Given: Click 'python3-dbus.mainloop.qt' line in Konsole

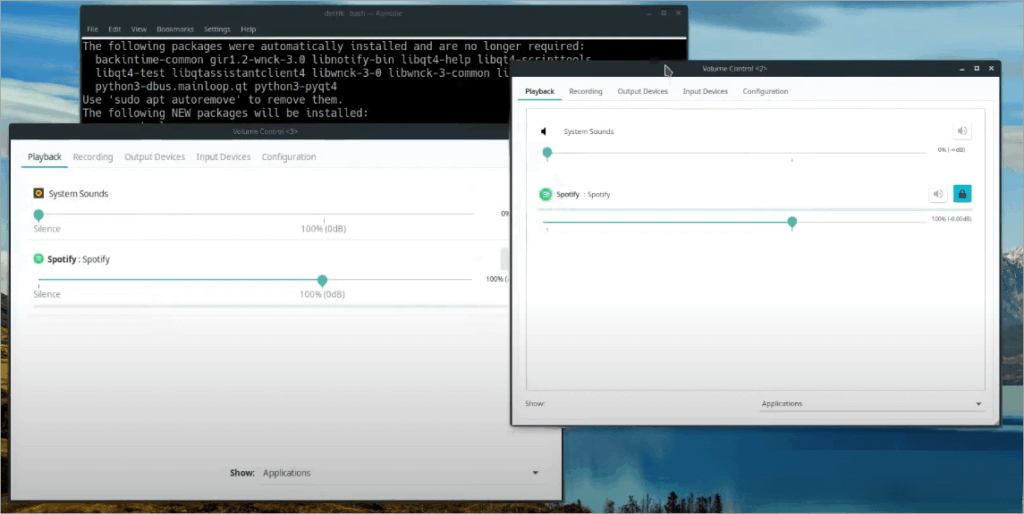Looking at the screenshot, I should (x=216, y=86).
